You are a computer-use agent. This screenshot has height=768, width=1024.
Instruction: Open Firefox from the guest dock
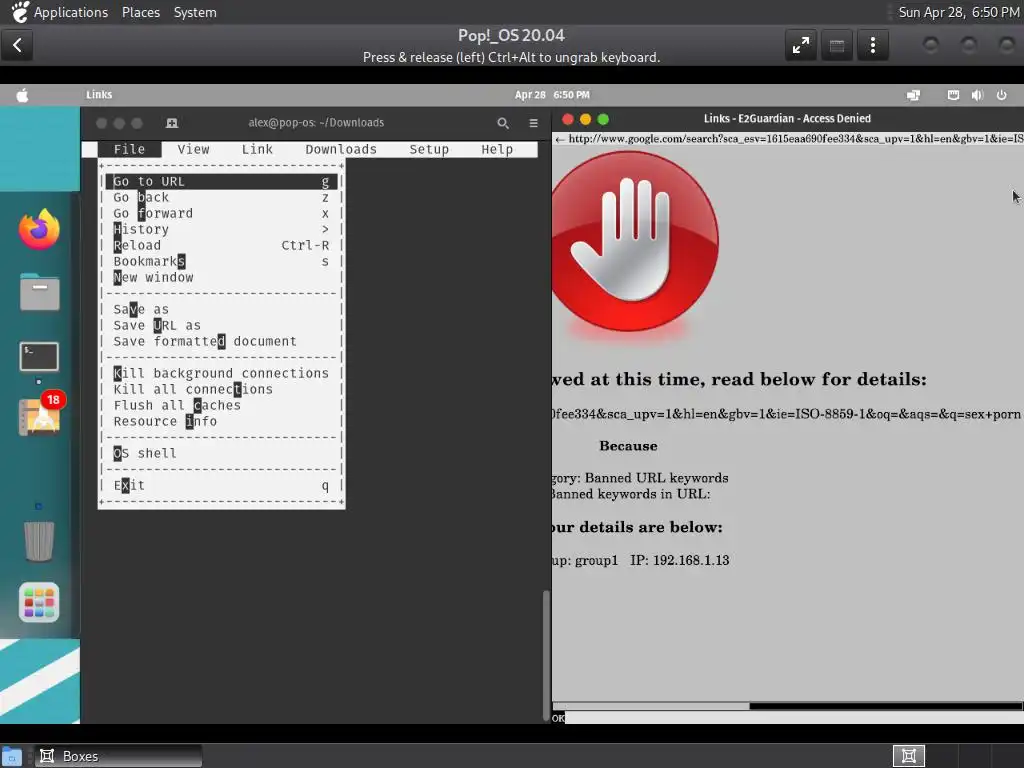click(x=39, y=229)
